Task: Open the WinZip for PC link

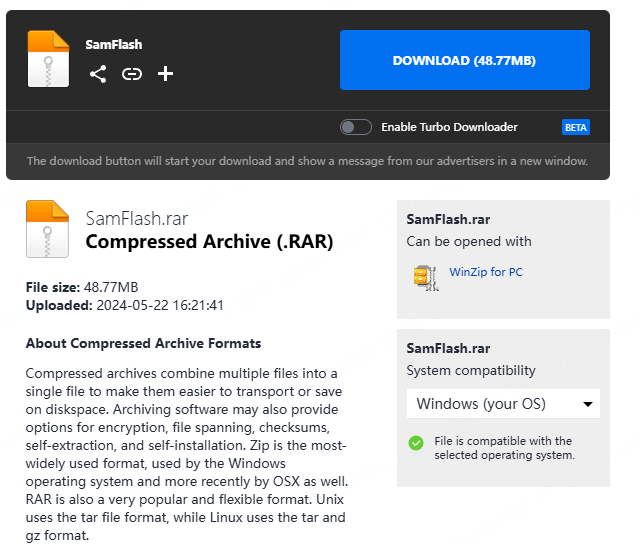Action: [486, 272]
